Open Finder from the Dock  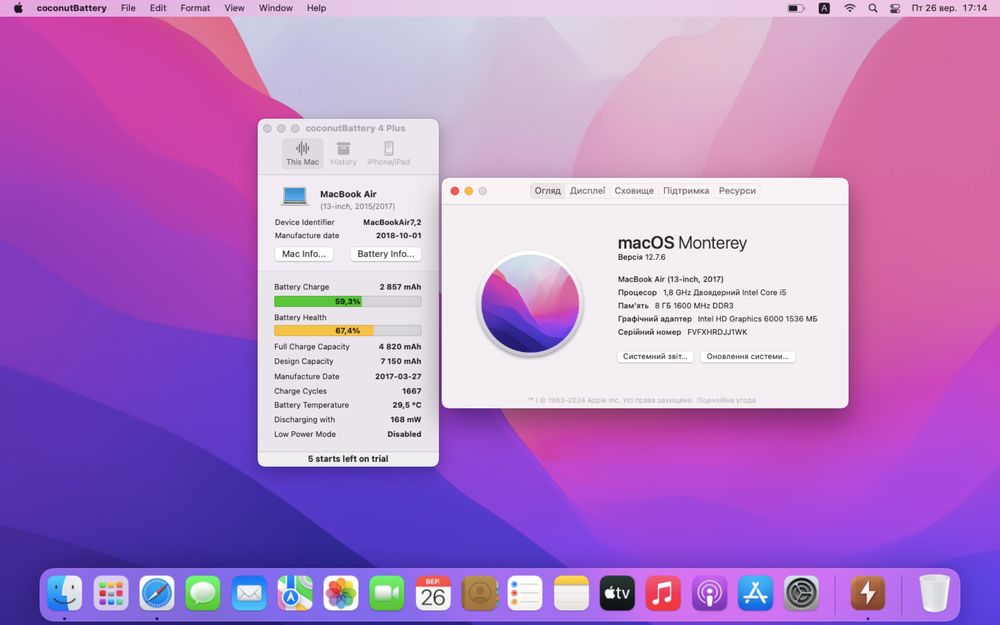(65, 593)
